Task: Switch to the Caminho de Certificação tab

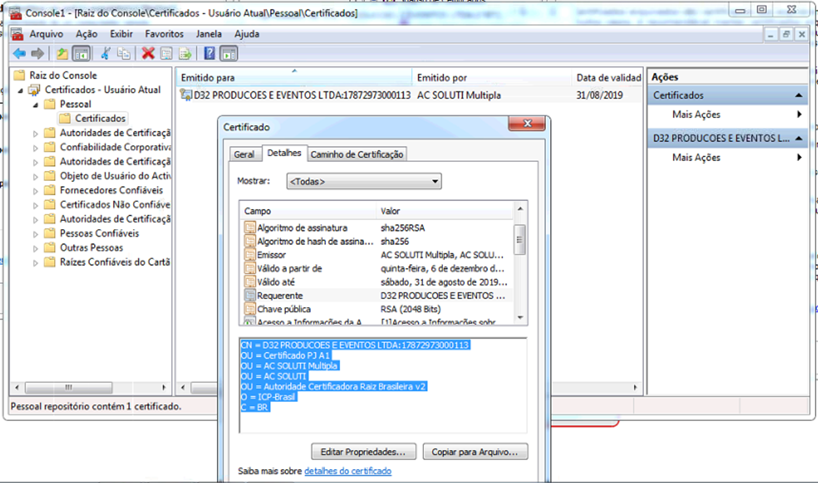Action: coord(357,154)
